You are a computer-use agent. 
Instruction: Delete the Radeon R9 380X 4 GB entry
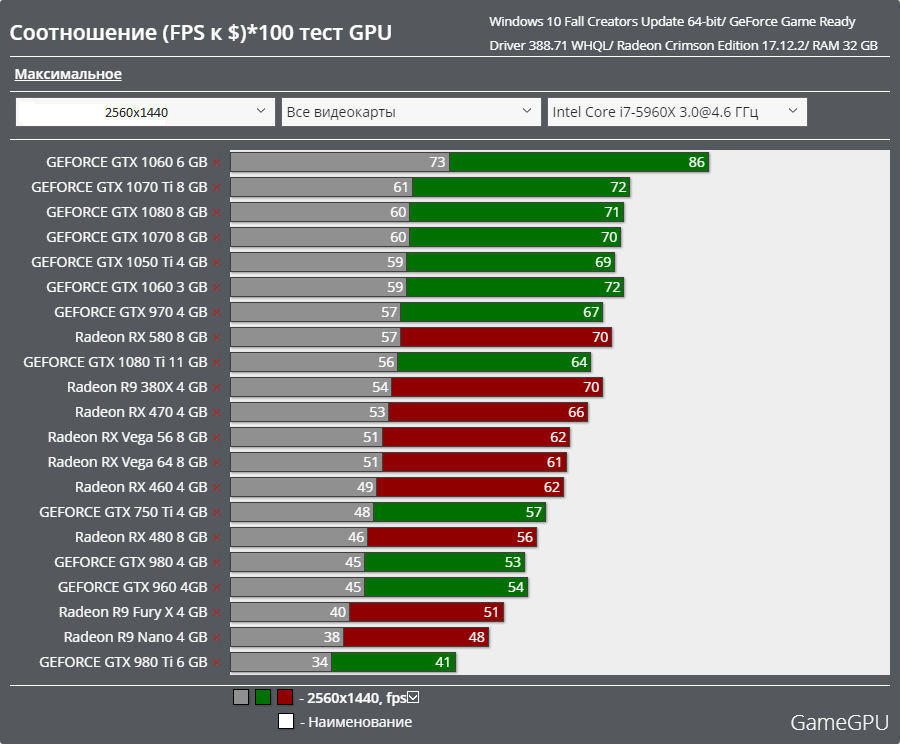216,388
